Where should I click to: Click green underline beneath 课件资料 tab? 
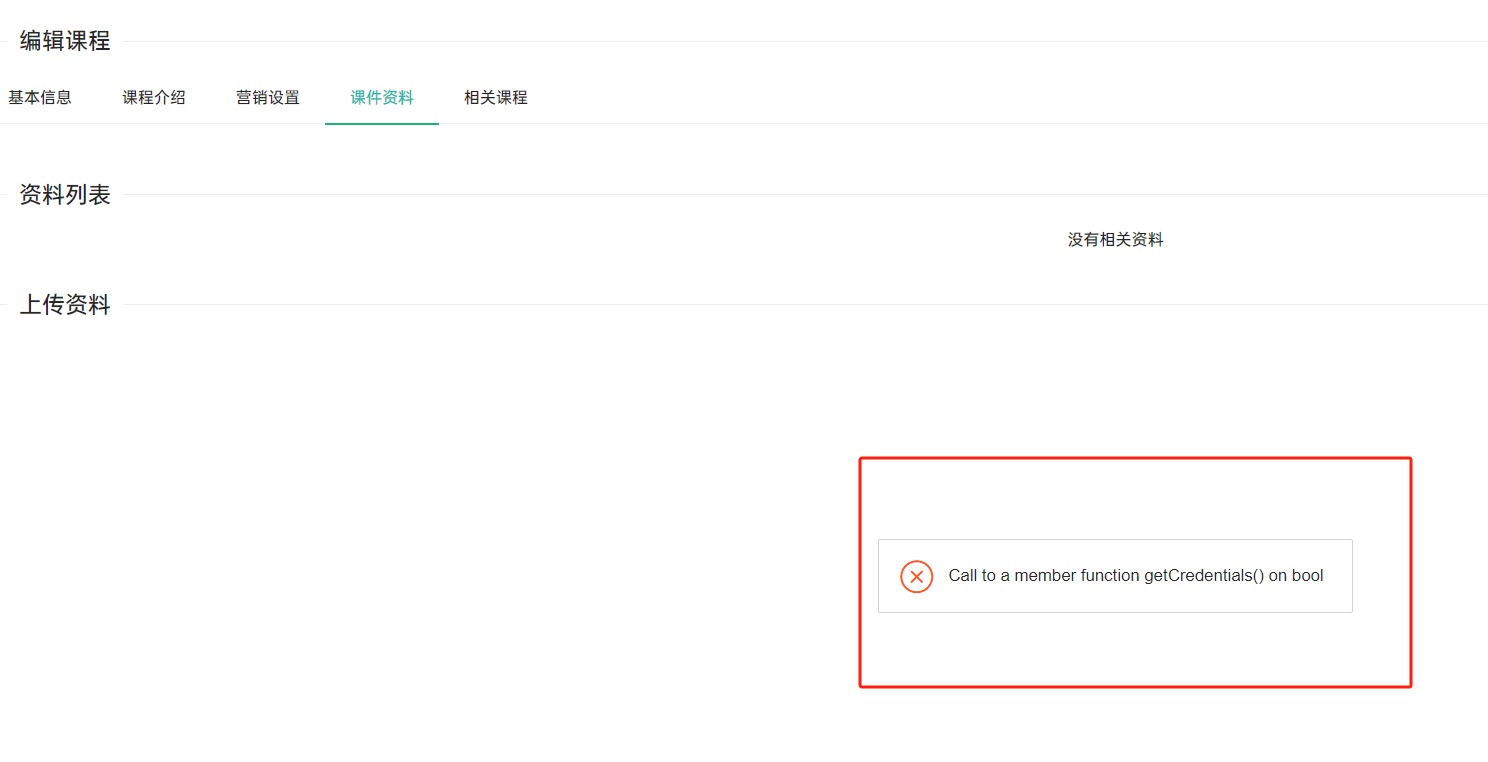[x=382, y=123]
